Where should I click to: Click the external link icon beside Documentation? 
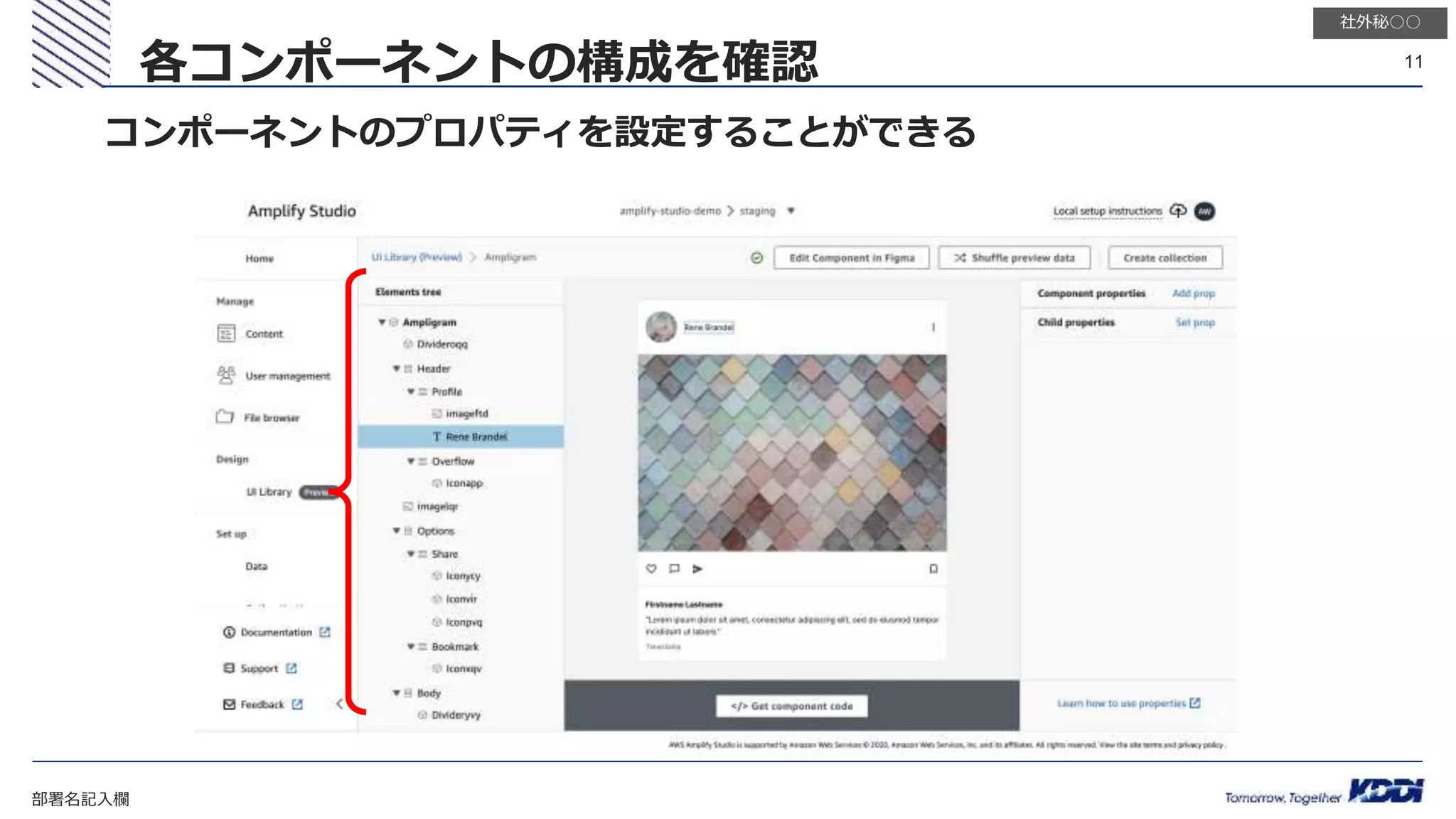click(325, 631)
